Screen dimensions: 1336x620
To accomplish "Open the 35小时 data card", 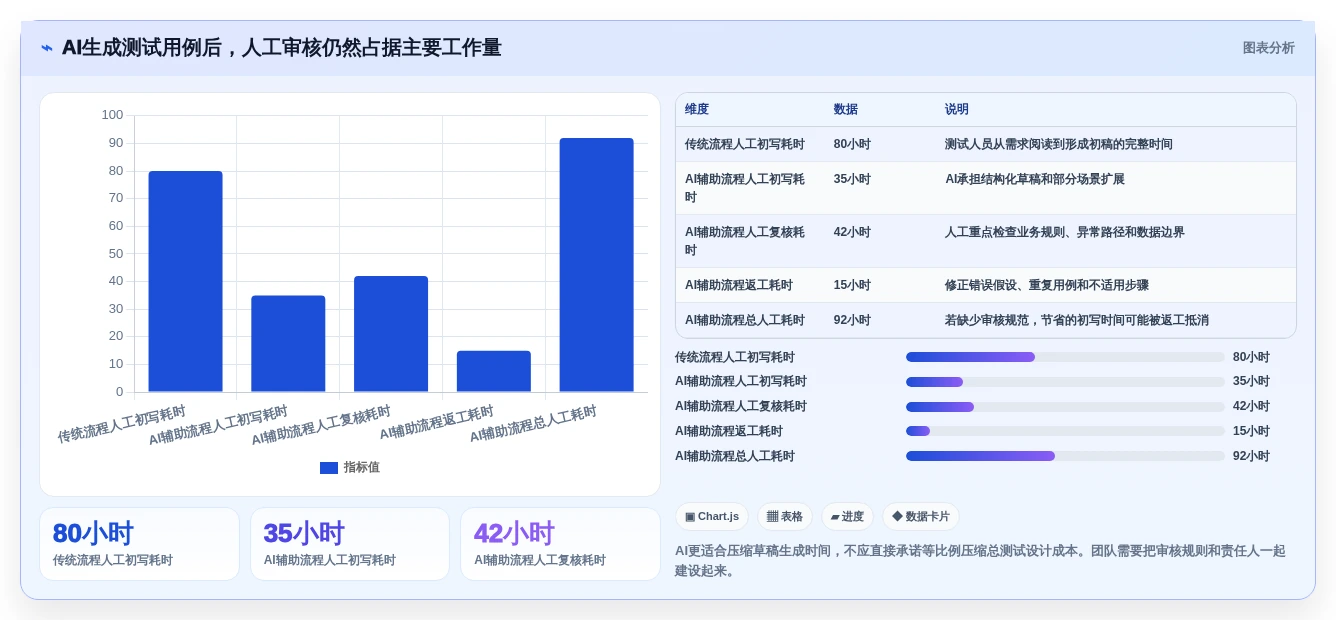I will coord(350,544).
